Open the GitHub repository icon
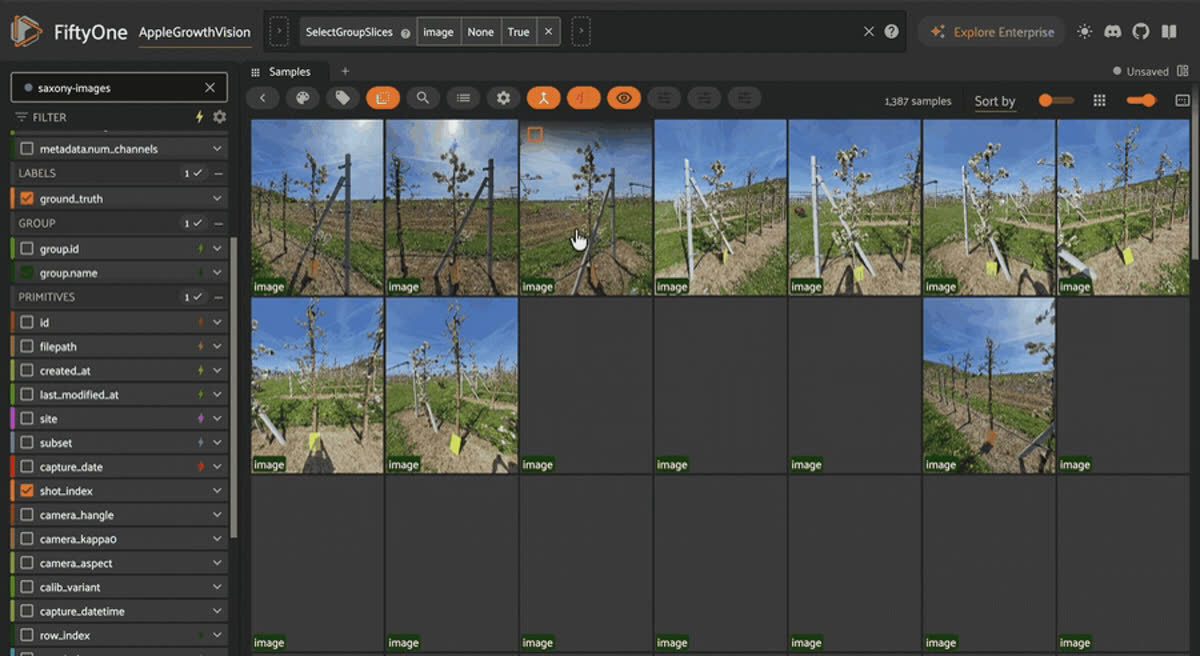The height and width of the screenshot is (656, 1200). click(1140, 32)
